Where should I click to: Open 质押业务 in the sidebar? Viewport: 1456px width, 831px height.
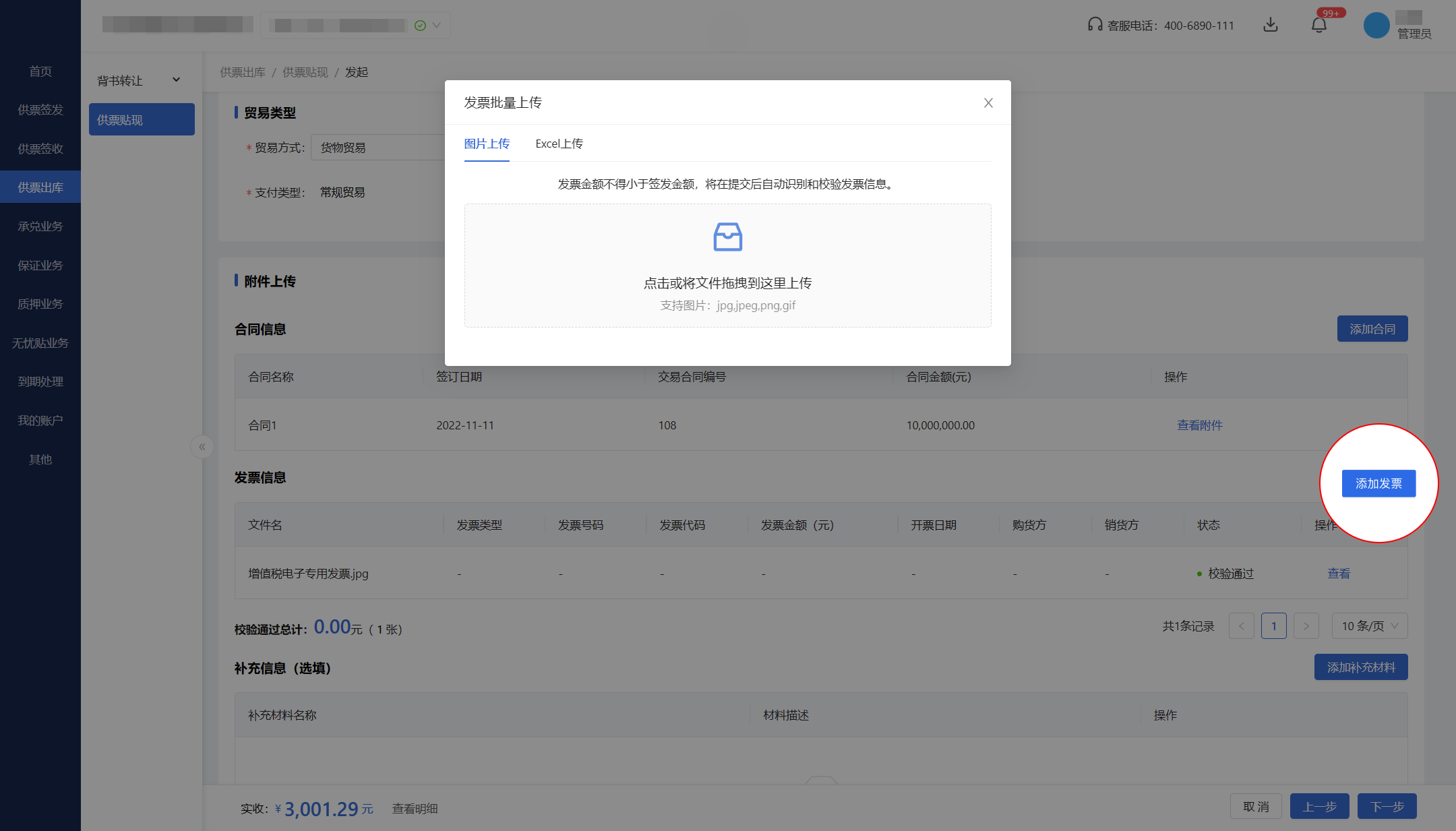click(40, 304)
